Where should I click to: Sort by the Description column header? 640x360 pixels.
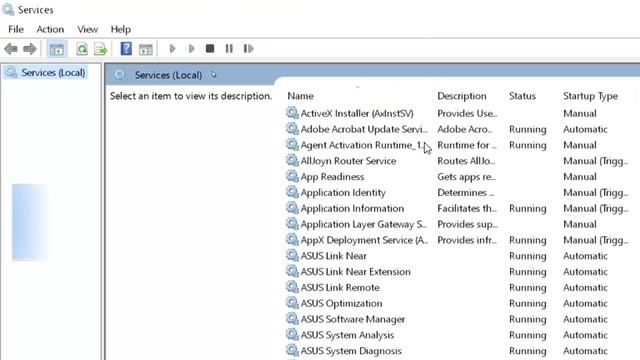point(462,96)
